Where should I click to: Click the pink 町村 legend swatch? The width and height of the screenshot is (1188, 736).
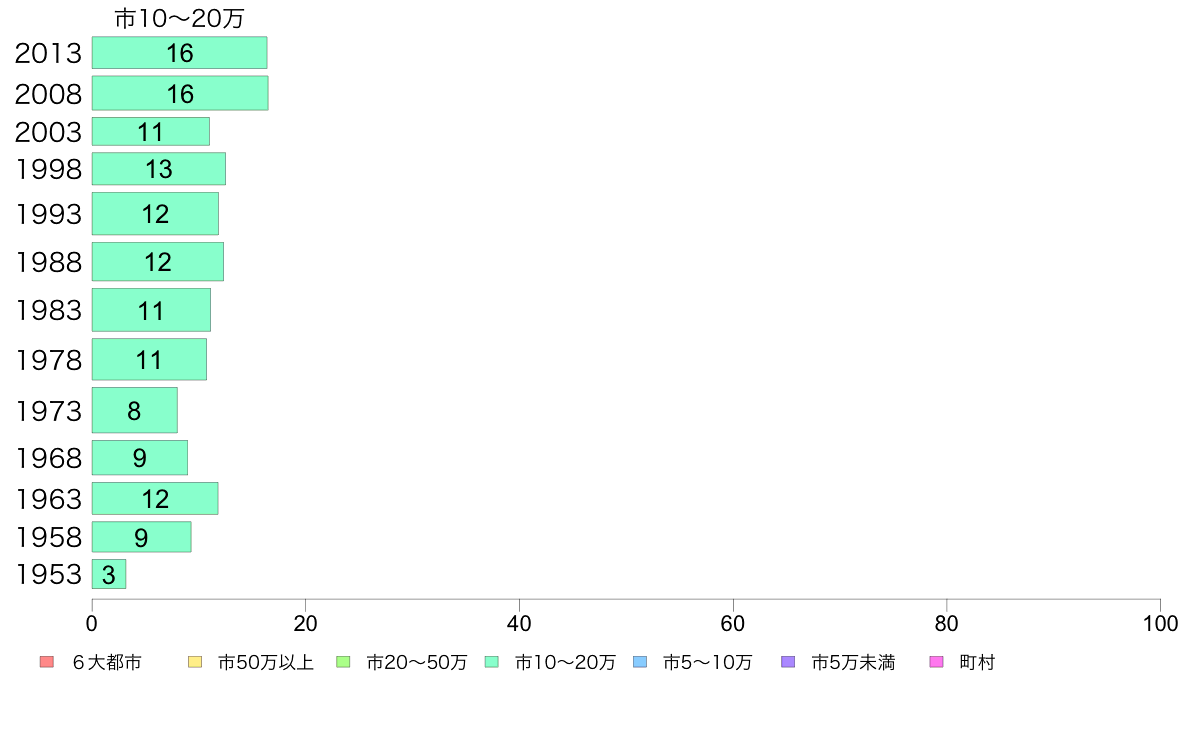click(x=936, y=662)
